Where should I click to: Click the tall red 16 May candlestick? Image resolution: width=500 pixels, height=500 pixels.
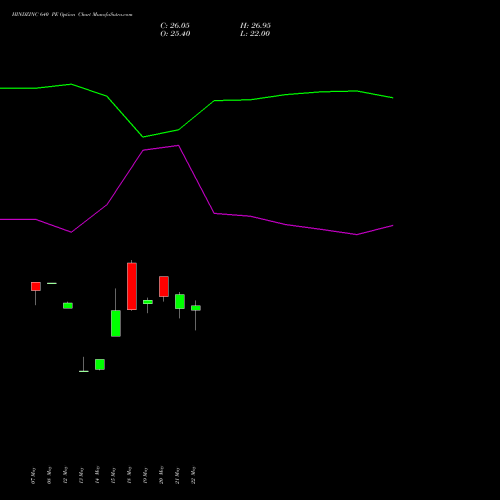(x=132, y=286)
